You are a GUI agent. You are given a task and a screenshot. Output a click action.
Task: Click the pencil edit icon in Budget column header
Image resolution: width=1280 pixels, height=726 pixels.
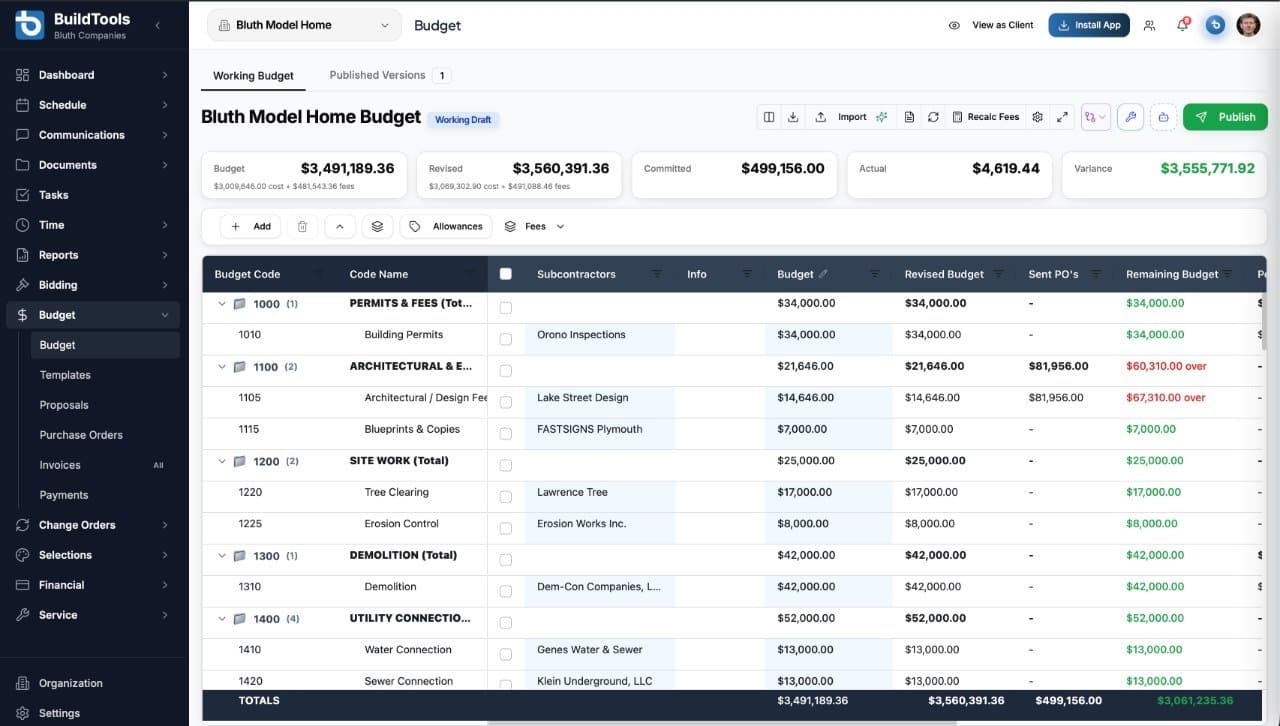coord(823,274)
